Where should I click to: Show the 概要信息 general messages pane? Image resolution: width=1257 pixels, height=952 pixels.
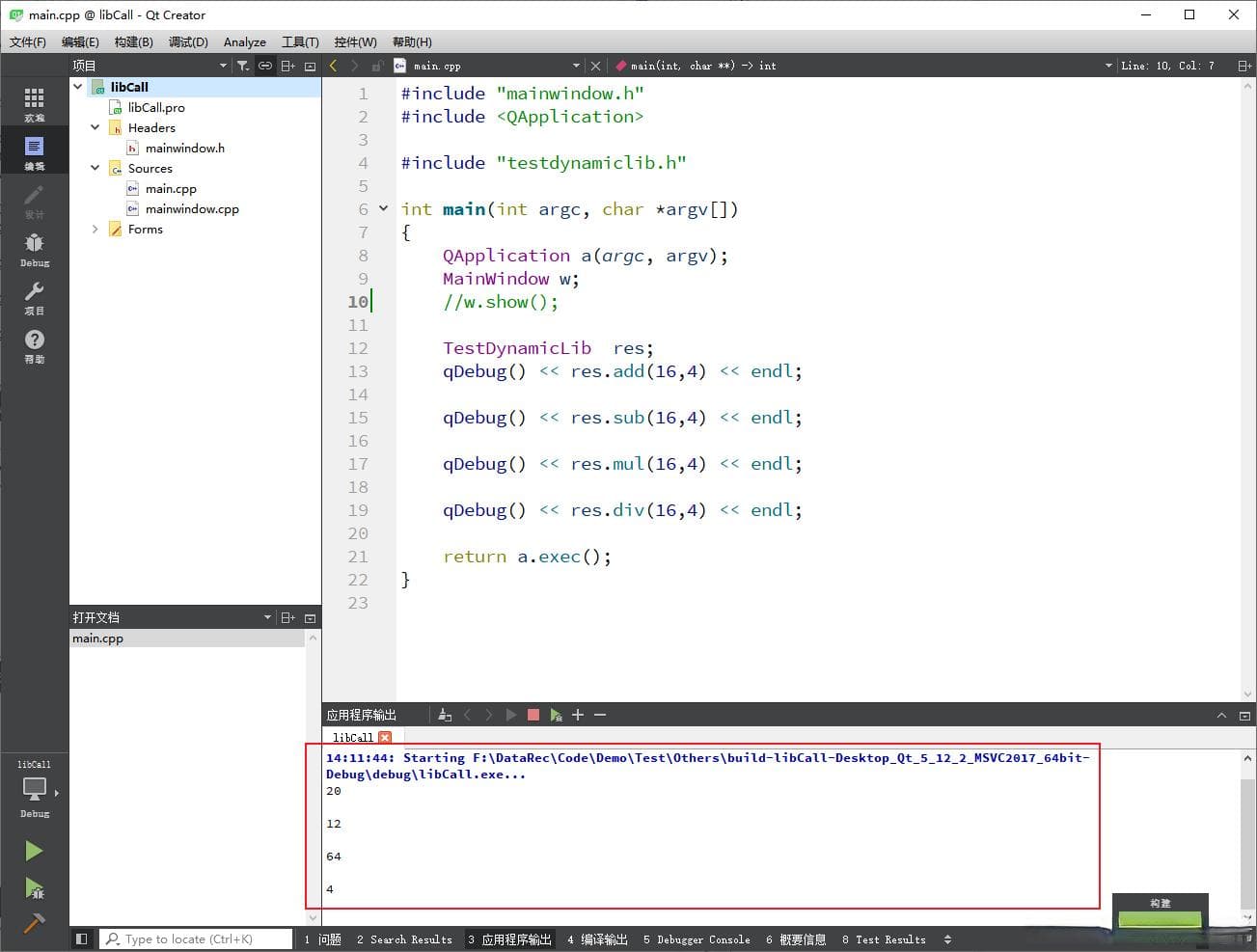pos(796,939)
